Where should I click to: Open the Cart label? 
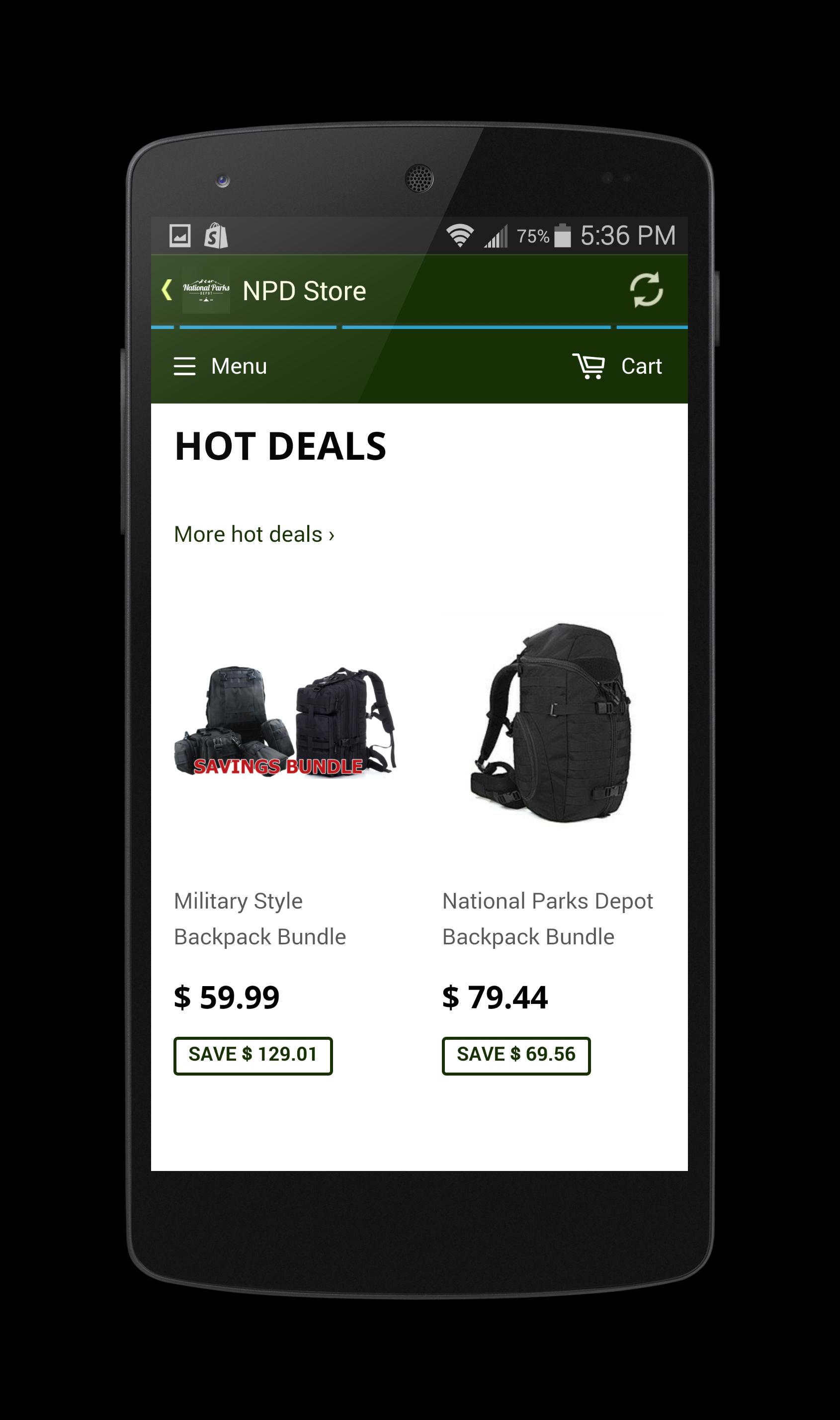click(641, 366)
